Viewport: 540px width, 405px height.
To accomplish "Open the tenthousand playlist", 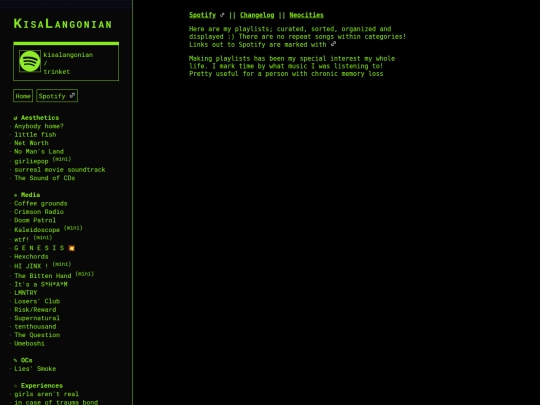I will tap(35, 326).
